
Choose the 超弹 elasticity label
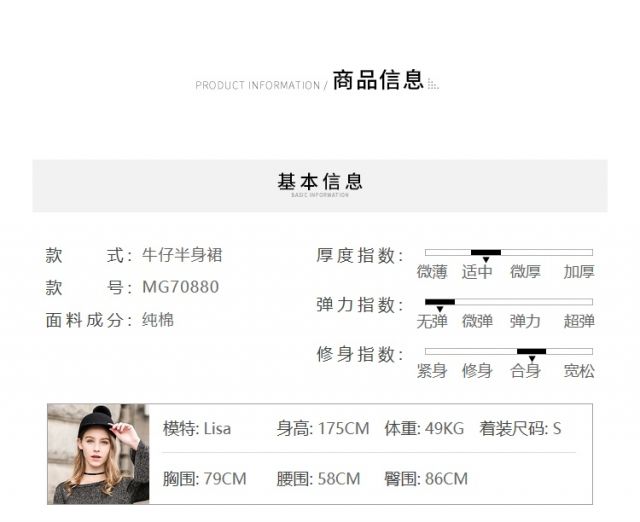[578, 321]
